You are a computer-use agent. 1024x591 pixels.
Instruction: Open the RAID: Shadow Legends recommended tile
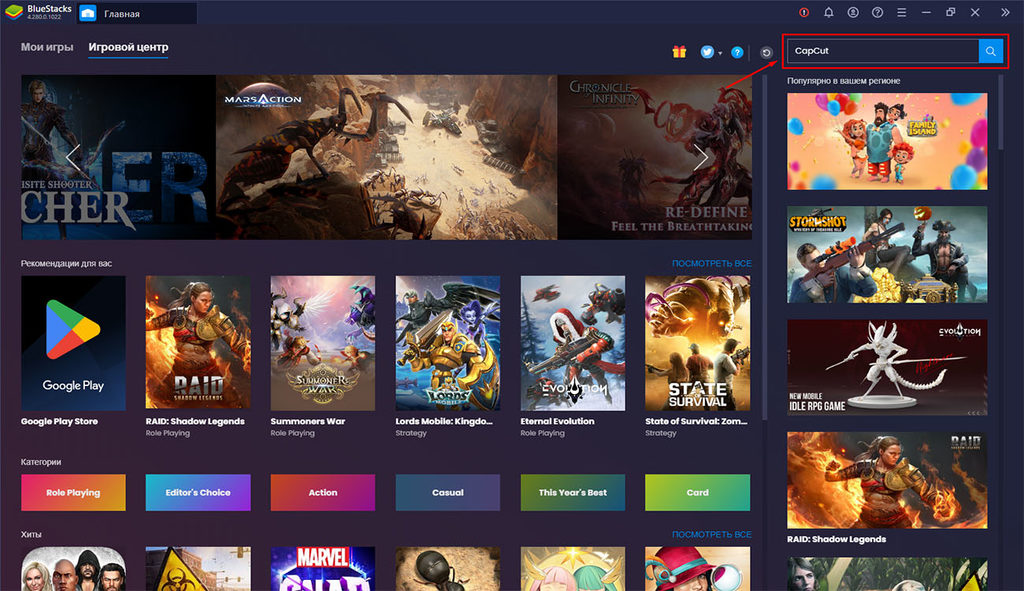(198, 343)
